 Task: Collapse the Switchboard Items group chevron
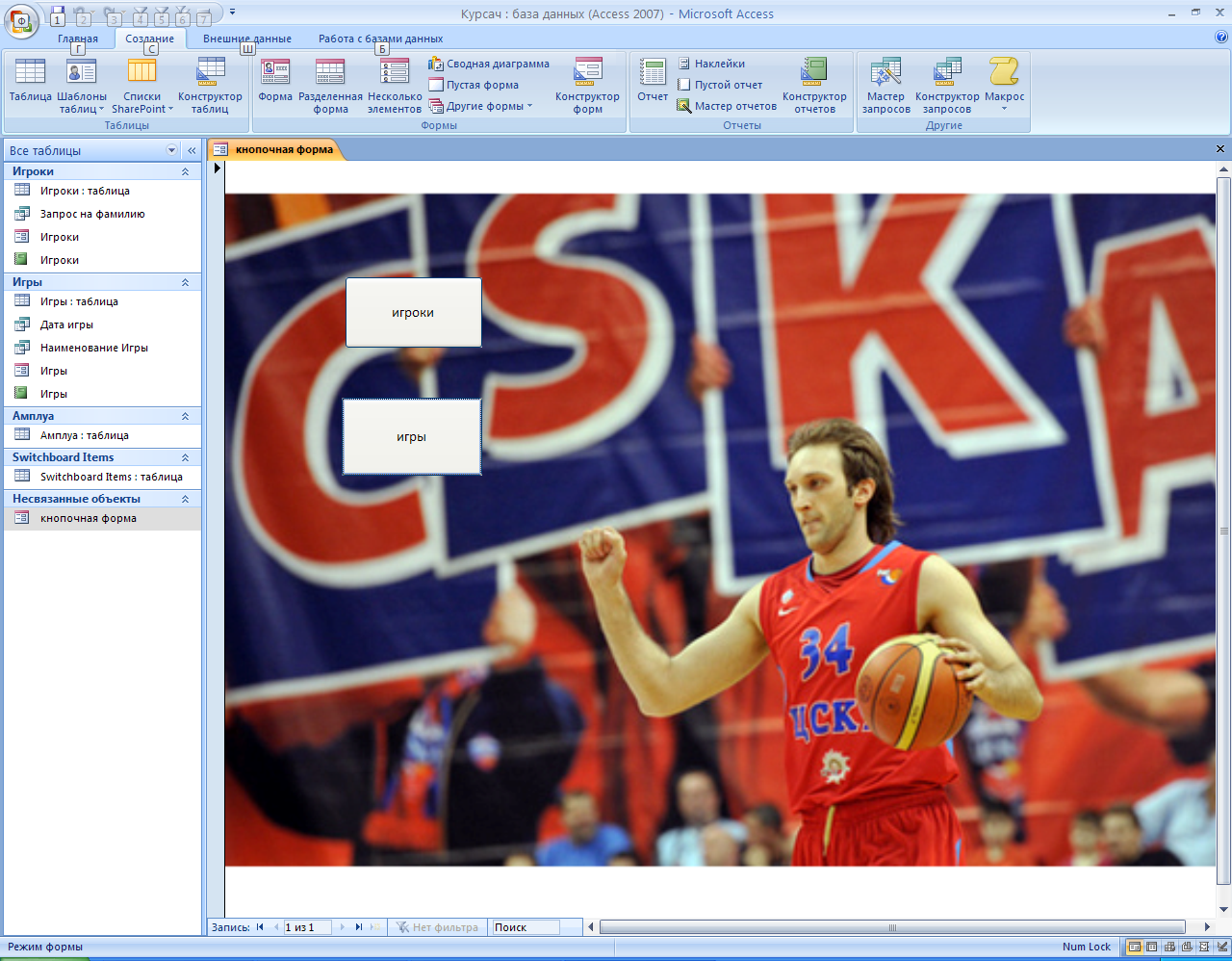(185, 457)
